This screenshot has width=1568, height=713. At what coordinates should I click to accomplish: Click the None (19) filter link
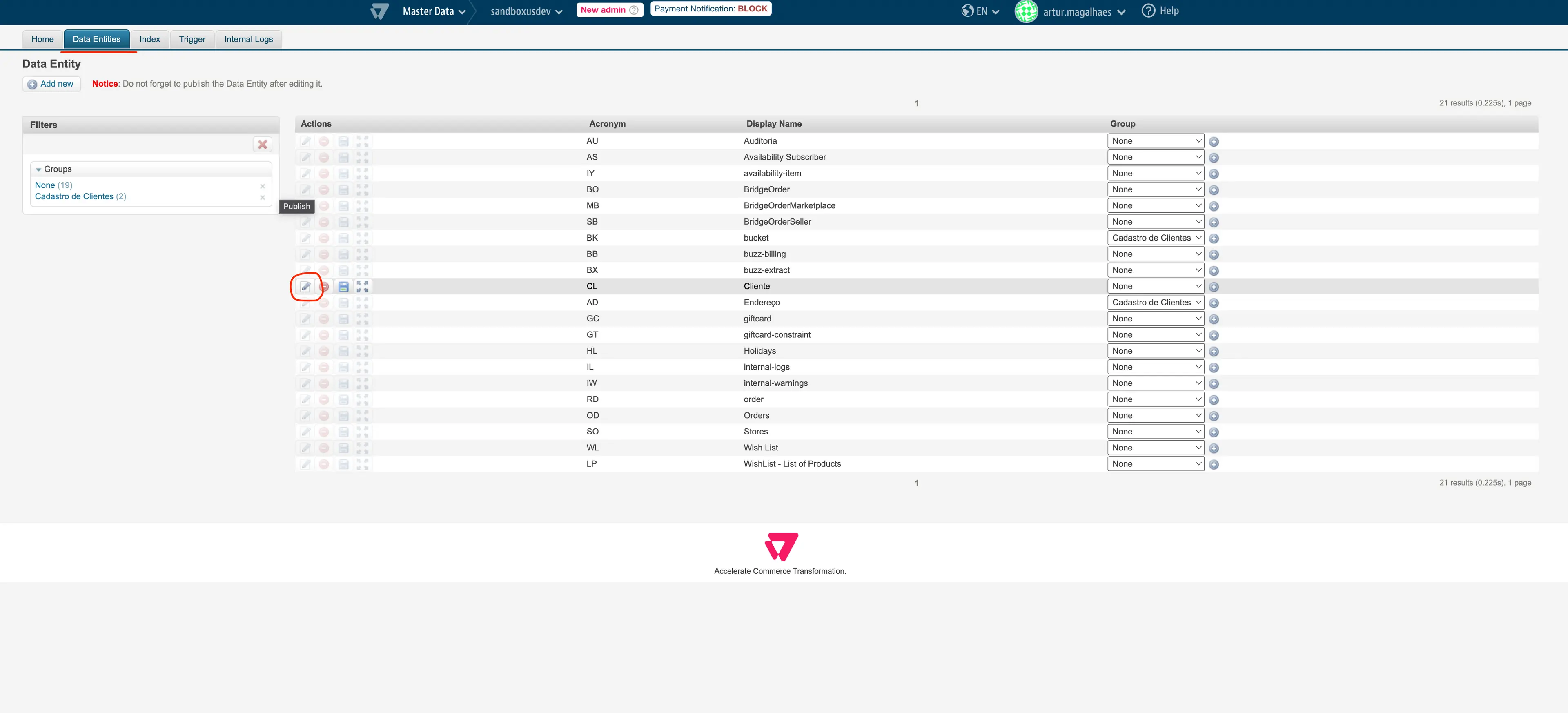45,185
